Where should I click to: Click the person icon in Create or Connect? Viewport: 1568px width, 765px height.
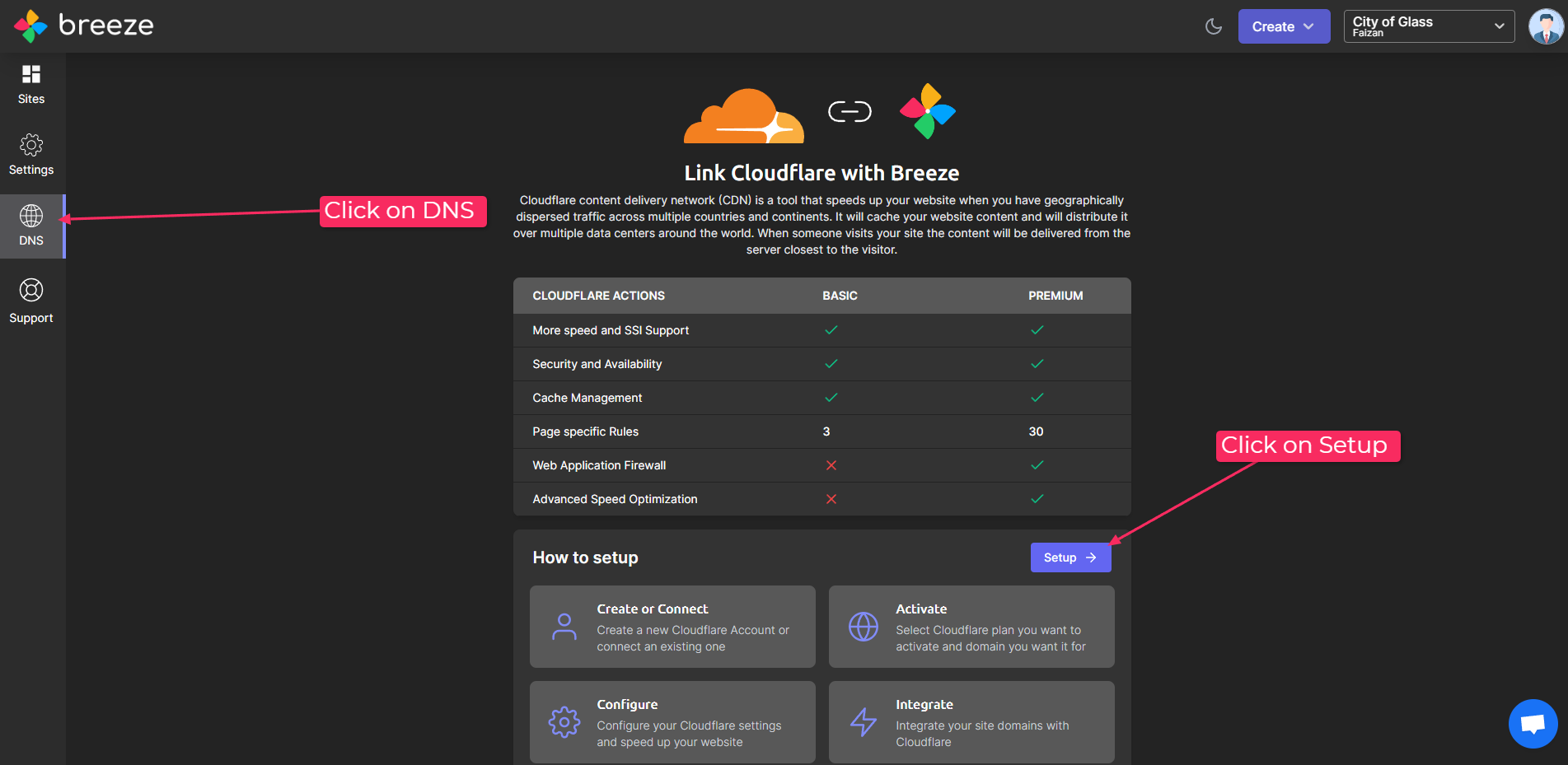pos(564,627)
